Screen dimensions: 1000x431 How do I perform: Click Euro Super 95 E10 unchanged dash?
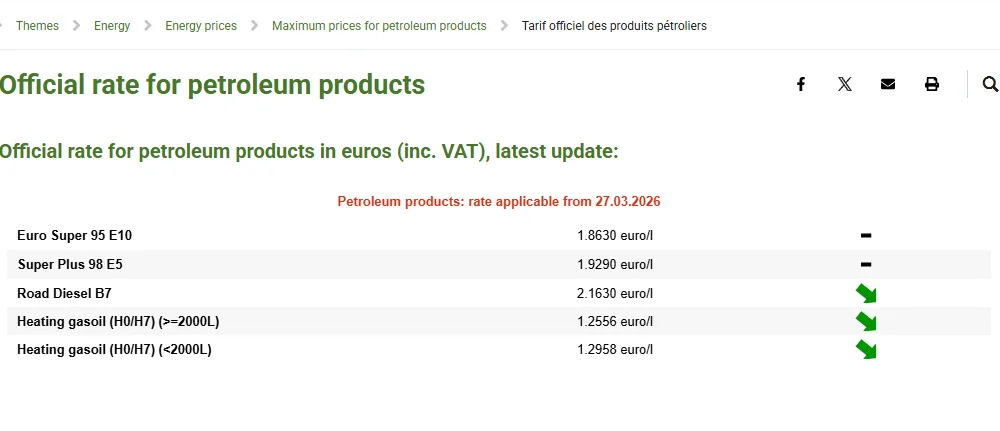click(x=866, y=236)
